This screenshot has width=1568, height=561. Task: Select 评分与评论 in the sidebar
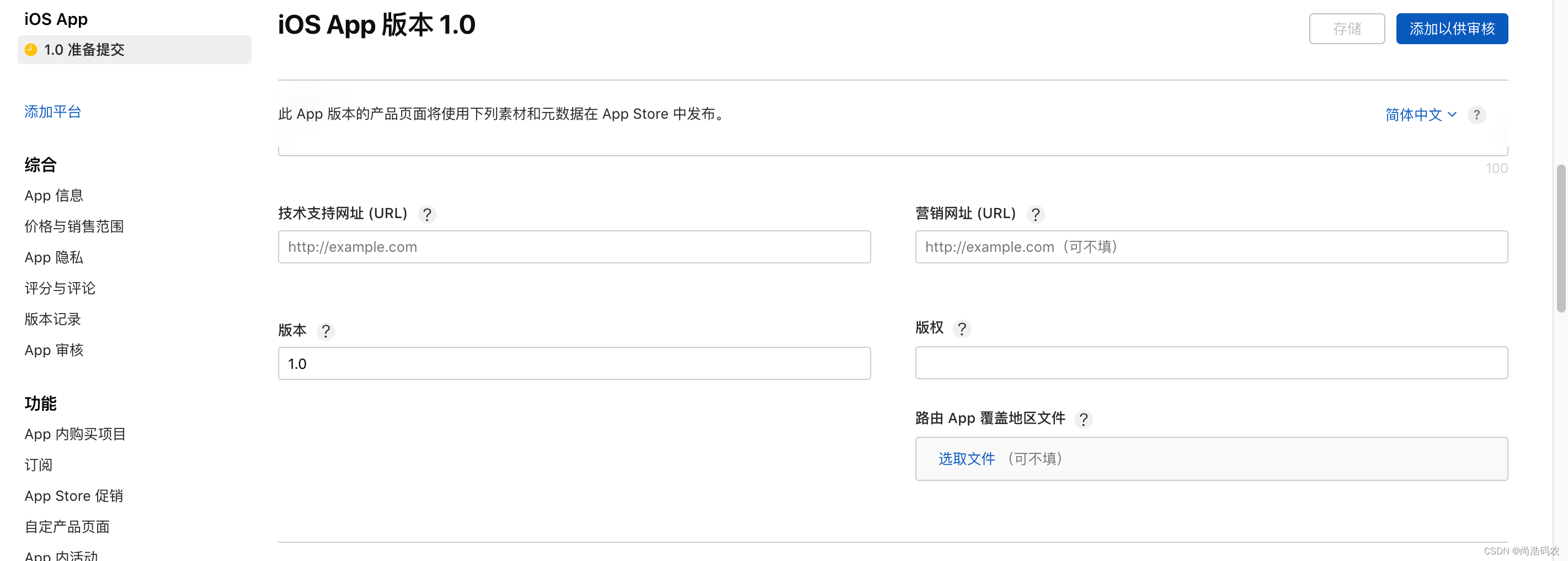(59, 288)
